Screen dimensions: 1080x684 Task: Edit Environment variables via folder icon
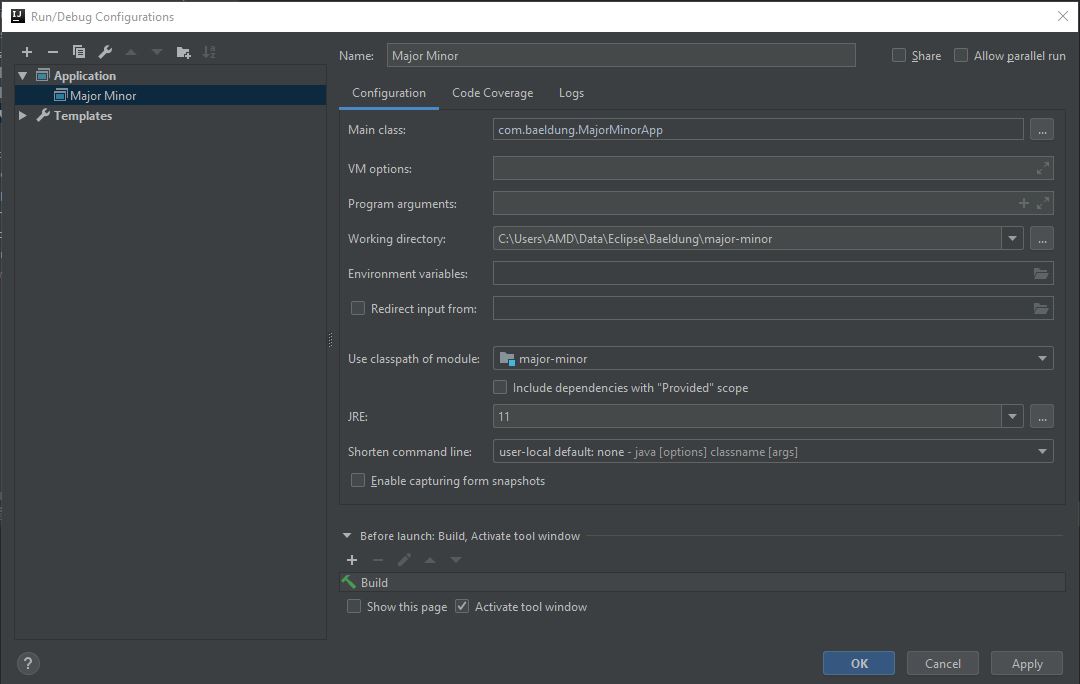[1041, 273]
